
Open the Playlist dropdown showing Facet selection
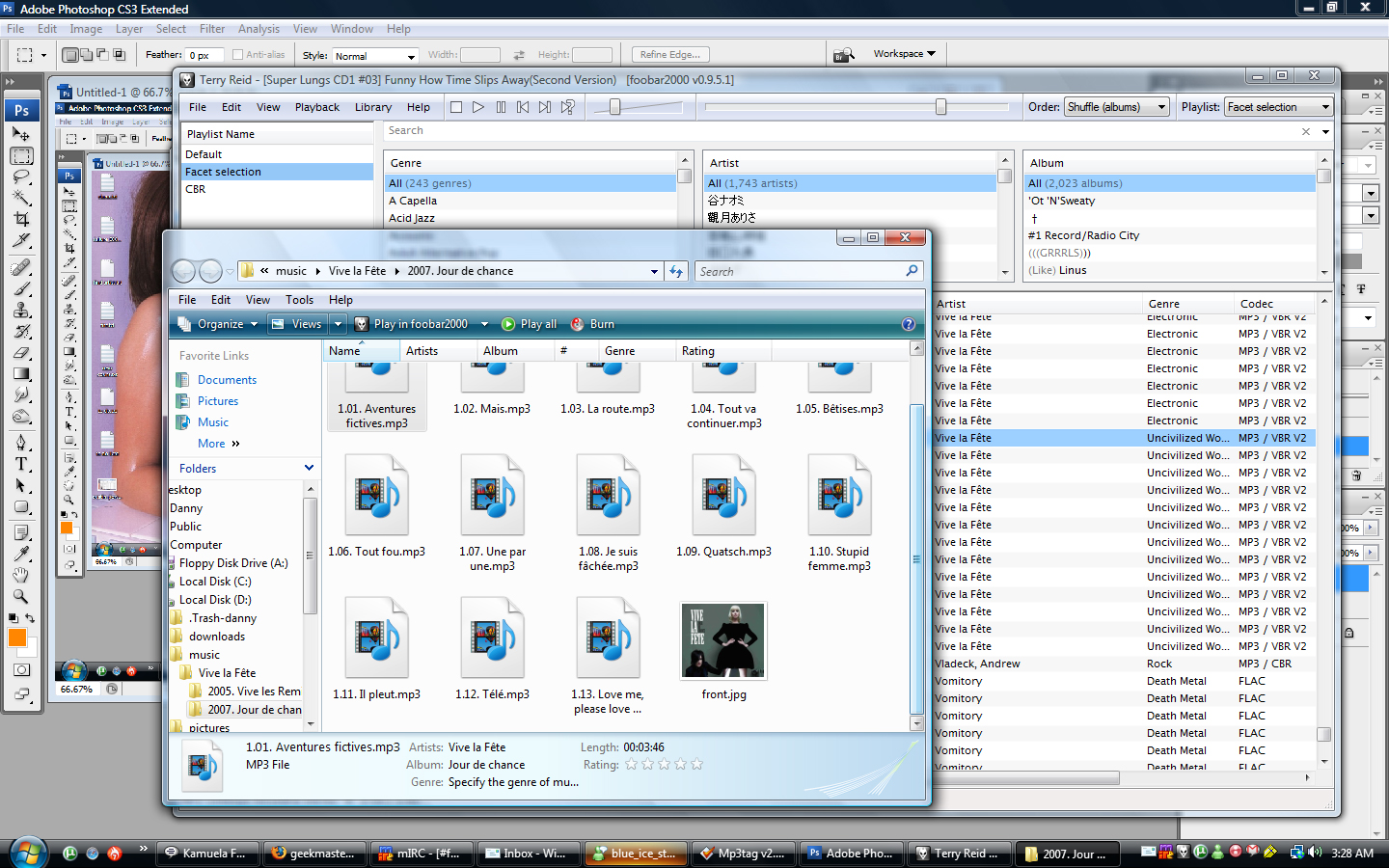[x=1279, y=107]
